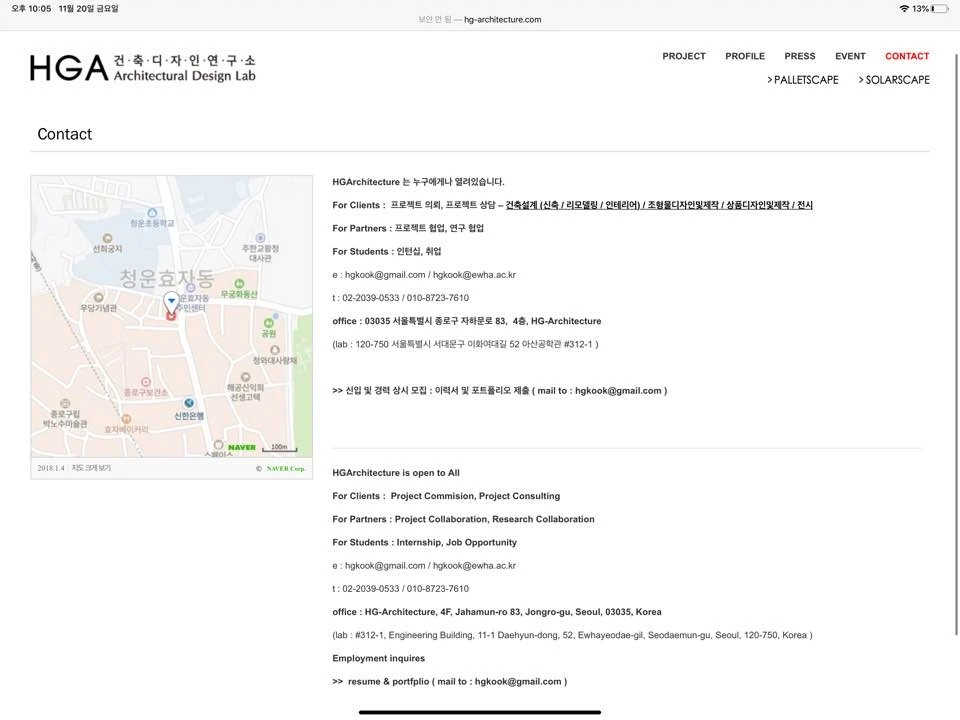The image size is (960, 720).
Task: Click the hg-architecture.com address bar
Action: click(x=480, y=20)
